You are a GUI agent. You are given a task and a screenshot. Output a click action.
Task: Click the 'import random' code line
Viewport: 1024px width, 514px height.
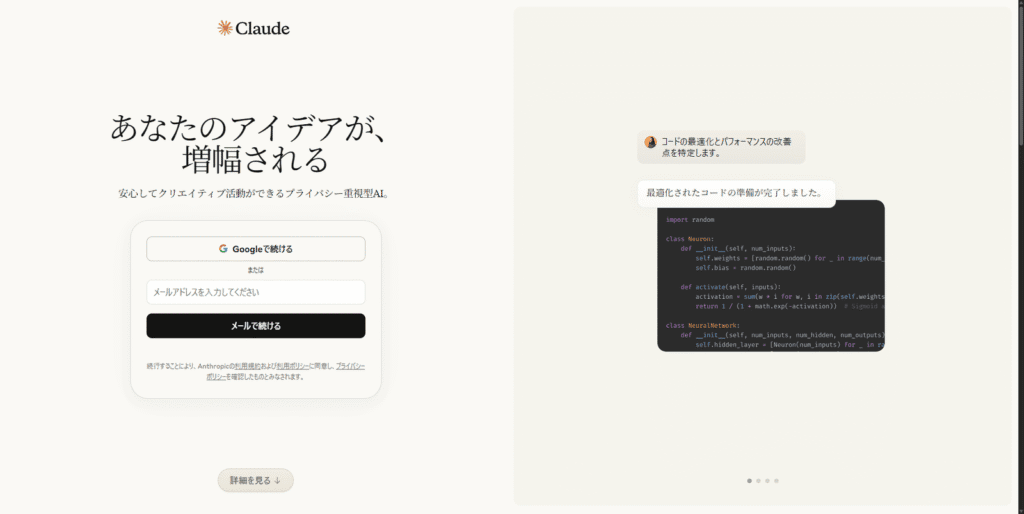(x=690, y=220)
